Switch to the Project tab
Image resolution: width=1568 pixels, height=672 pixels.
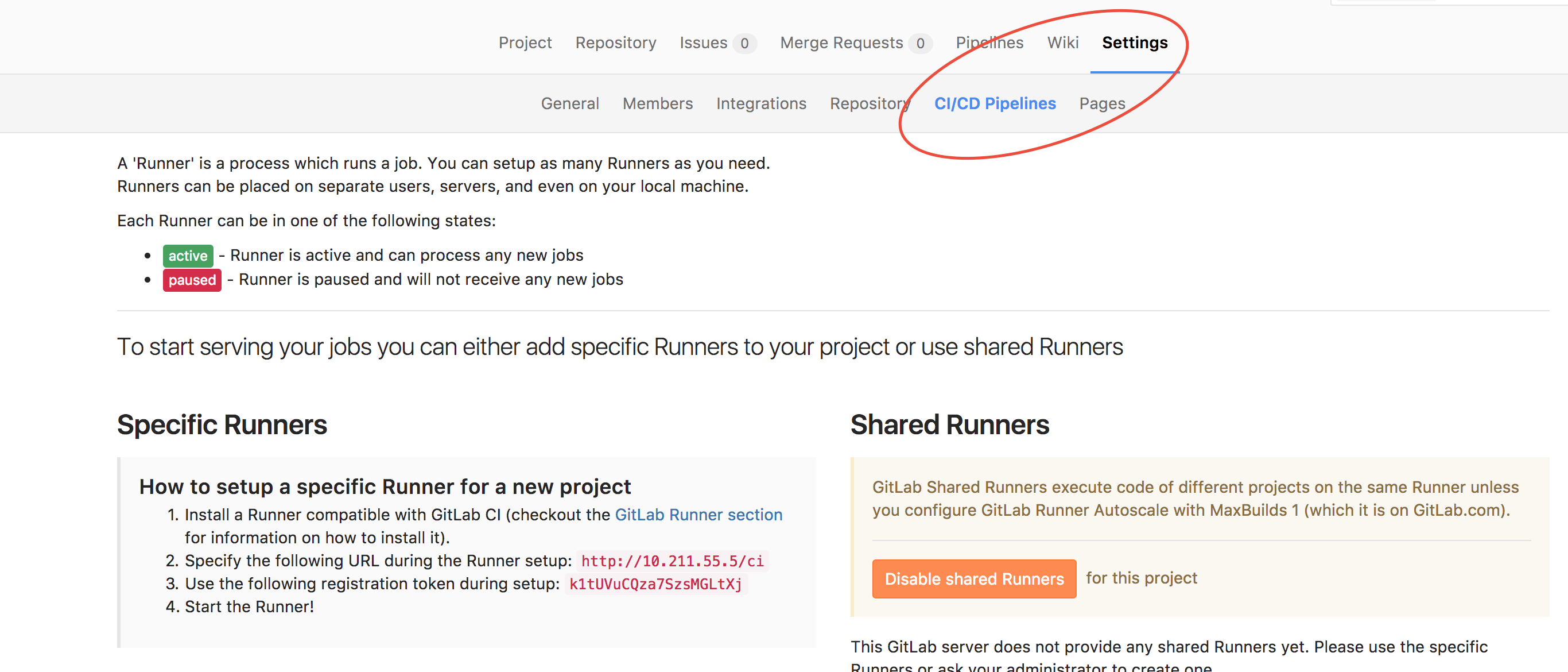(x=525, y=43)
